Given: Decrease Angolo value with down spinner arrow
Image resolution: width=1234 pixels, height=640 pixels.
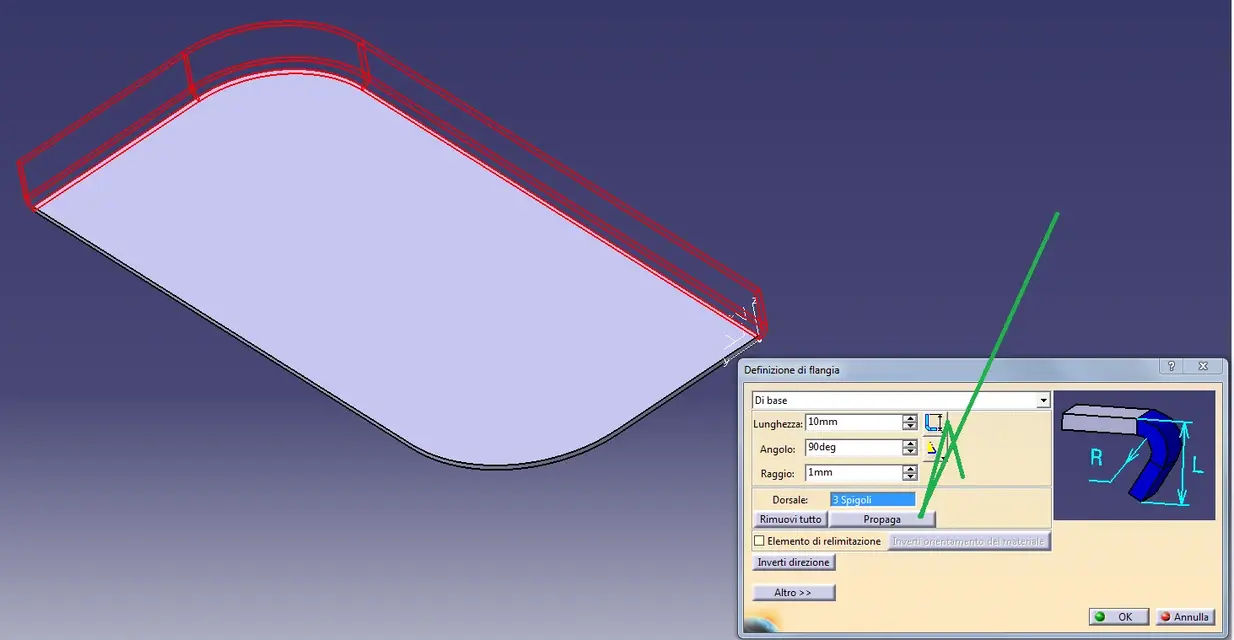Looking at the screenshot, I should coord(909,452).
